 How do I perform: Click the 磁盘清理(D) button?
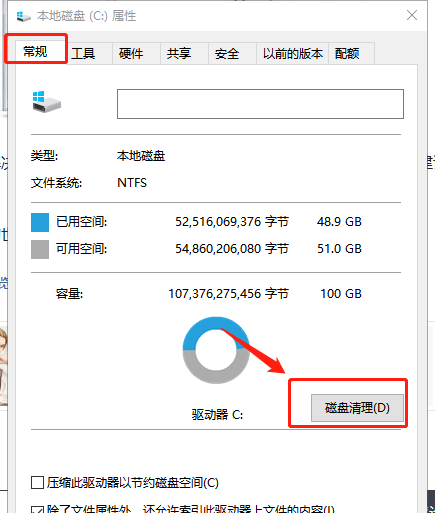[x=357, y=408]
